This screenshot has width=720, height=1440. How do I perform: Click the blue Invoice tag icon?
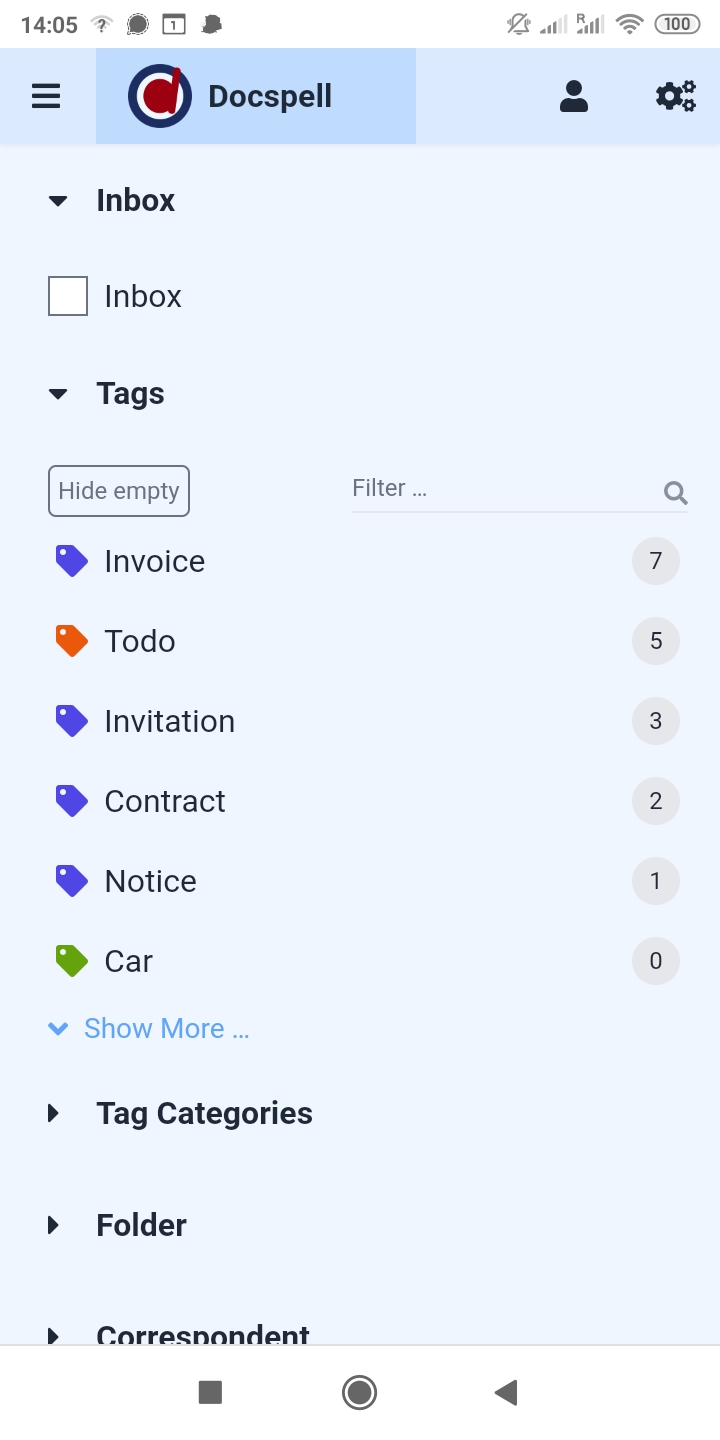[x=71, y=561]
